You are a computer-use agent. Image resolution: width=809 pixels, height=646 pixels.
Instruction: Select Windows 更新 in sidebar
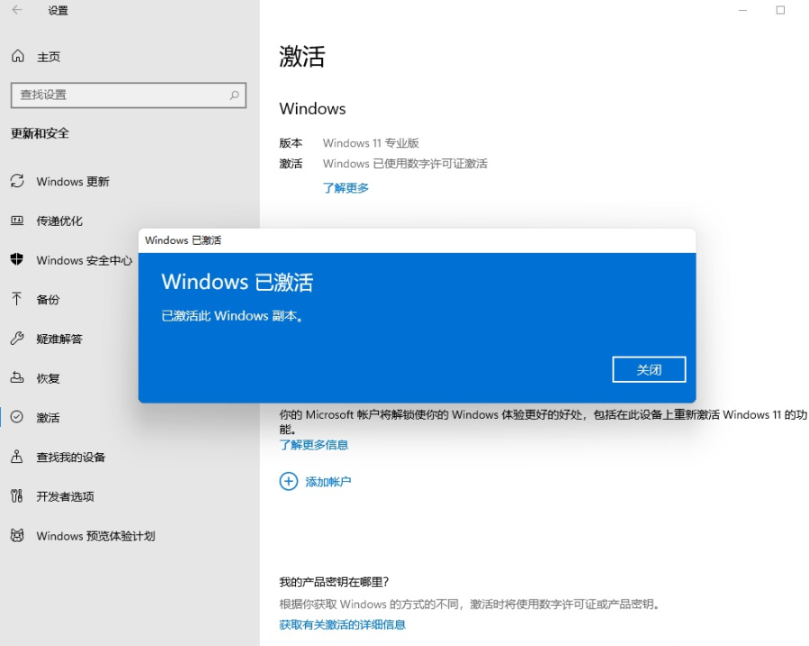pos(73,182)
